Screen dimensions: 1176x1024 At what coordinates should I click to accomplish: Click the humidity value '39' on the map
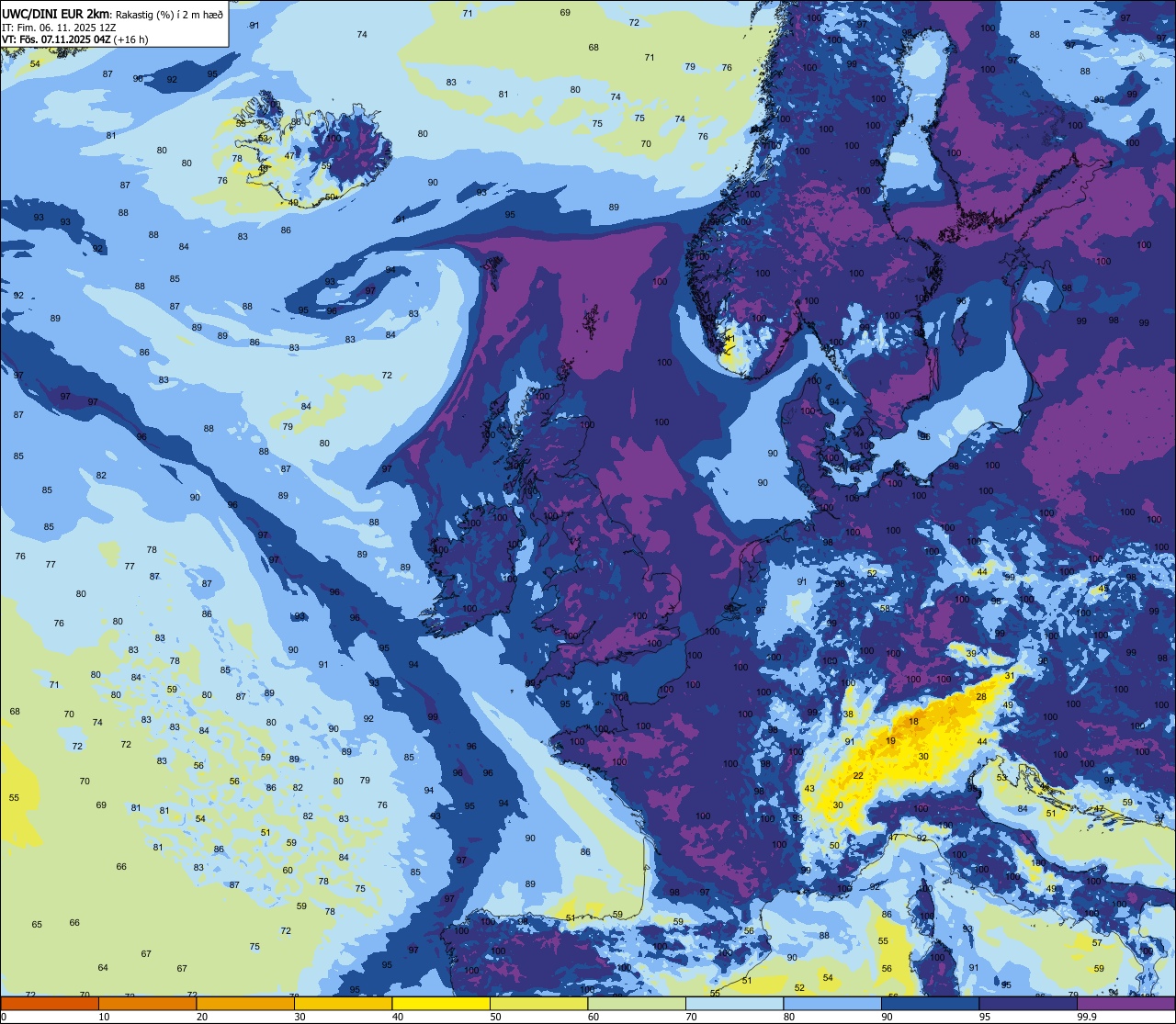tap(971, 654)
